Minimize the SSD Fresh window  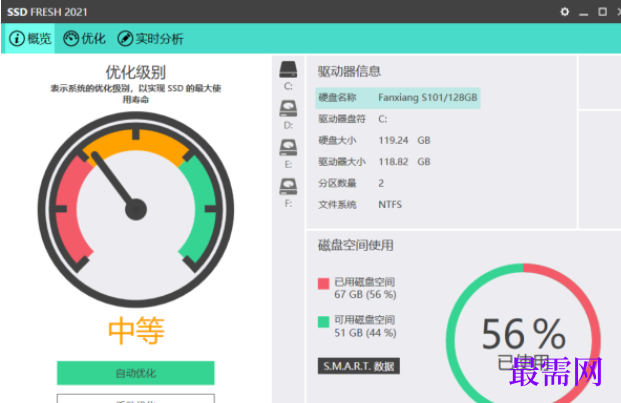click(583, 13)
